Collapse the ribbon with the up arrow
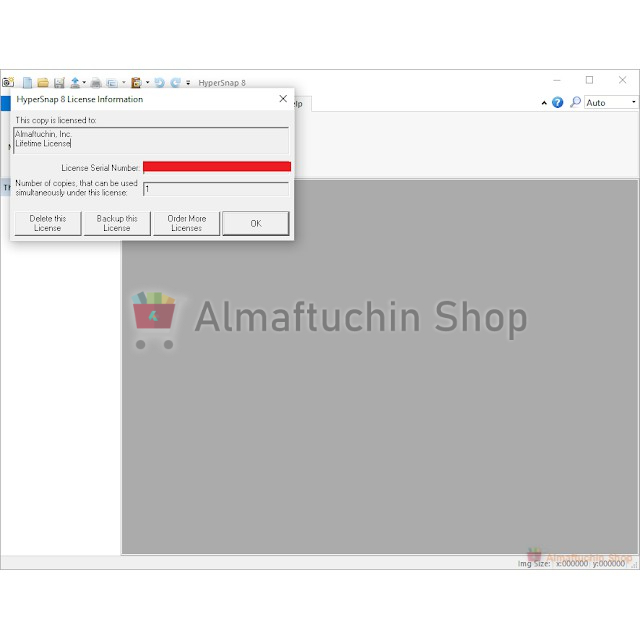640x640 pixels. (x=544, y=103)
